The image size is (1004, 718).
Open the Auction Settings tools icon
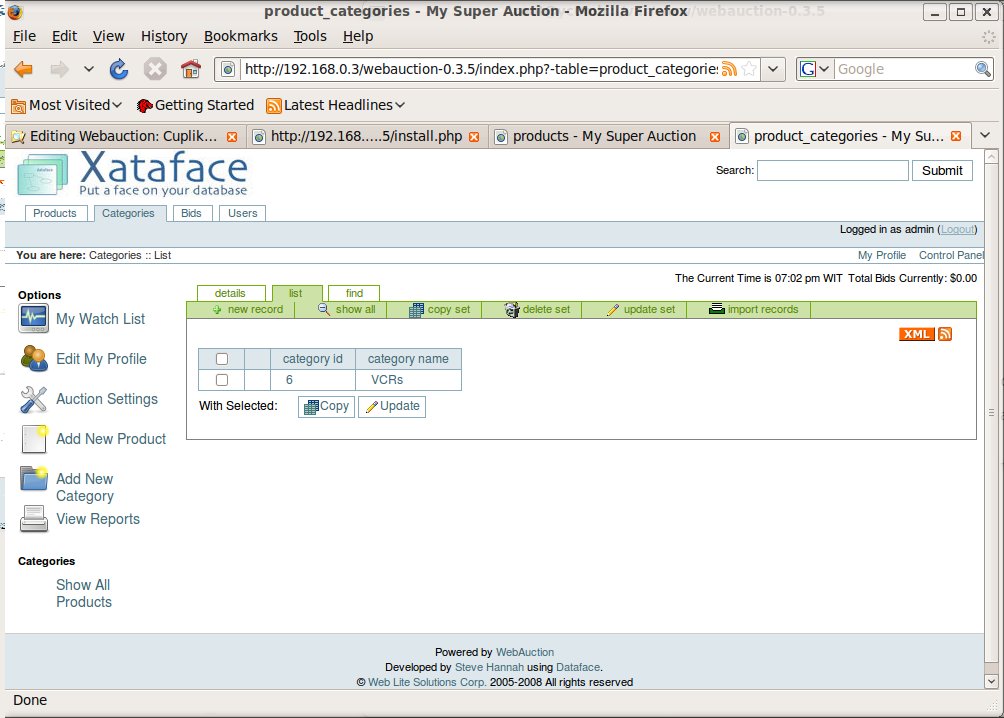(x=33, y=399)
